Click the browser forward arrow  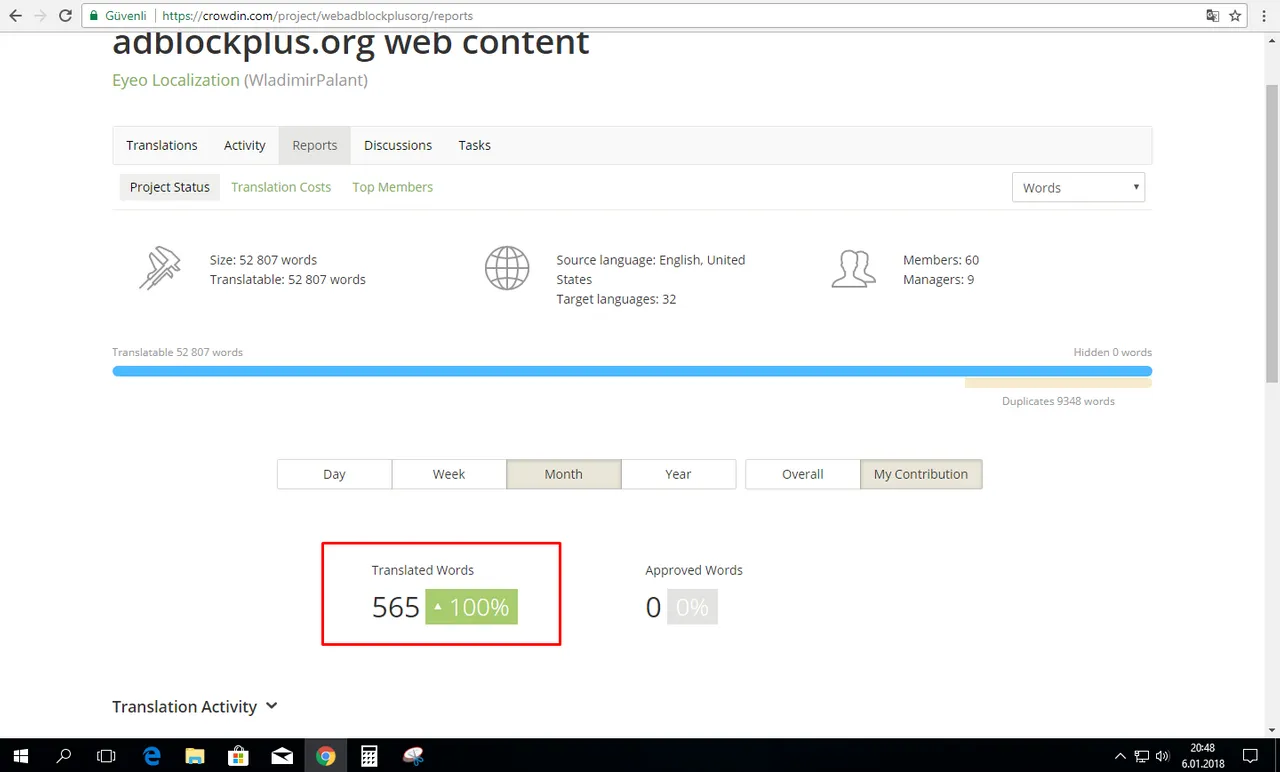[40, 16]
